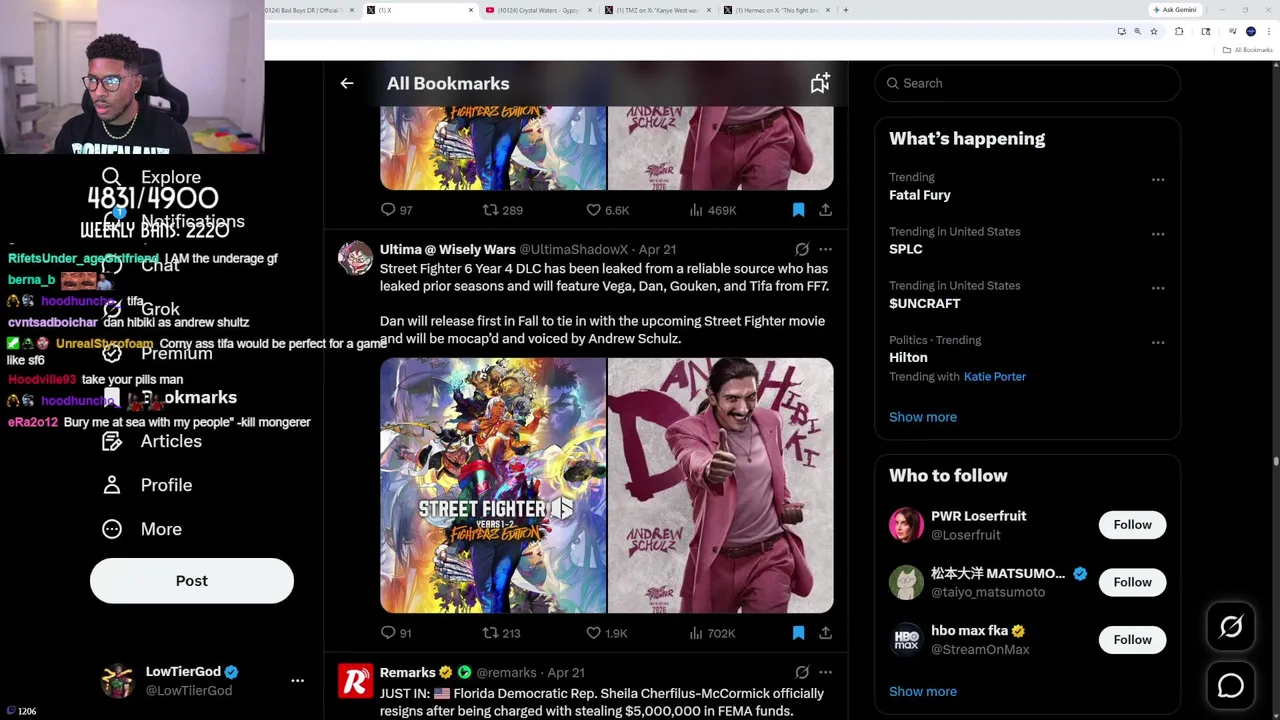Open Chrome extensions puzzle icon
1280x720 pixels.
1179,32
